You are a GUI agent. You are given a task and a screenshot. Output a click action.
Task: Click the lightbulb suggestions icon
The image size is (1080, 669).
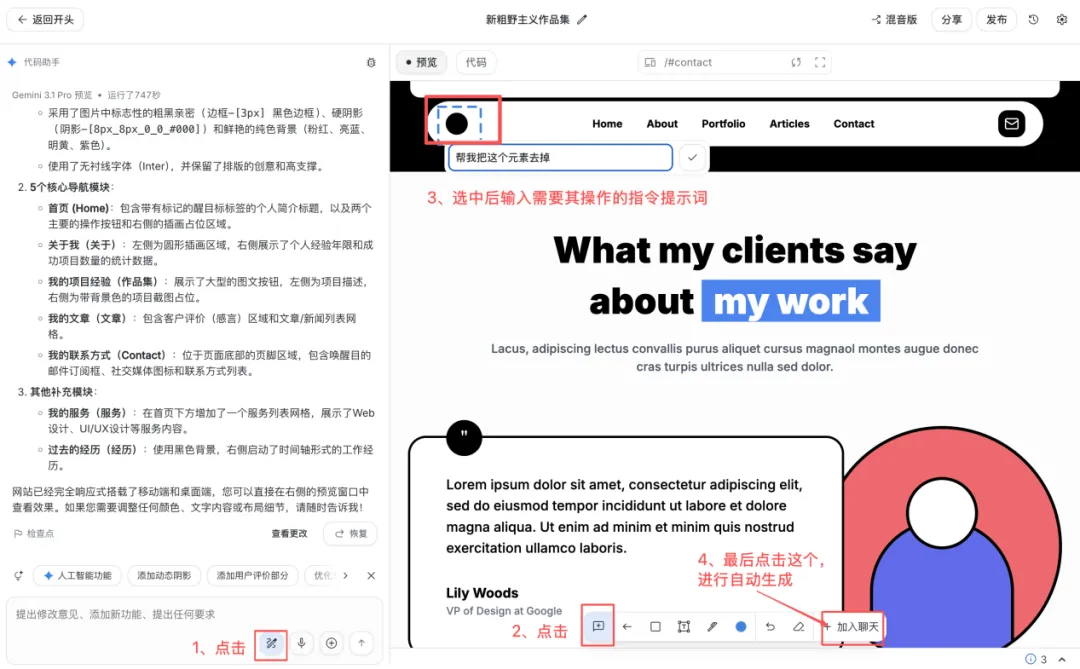coord(19,576)
